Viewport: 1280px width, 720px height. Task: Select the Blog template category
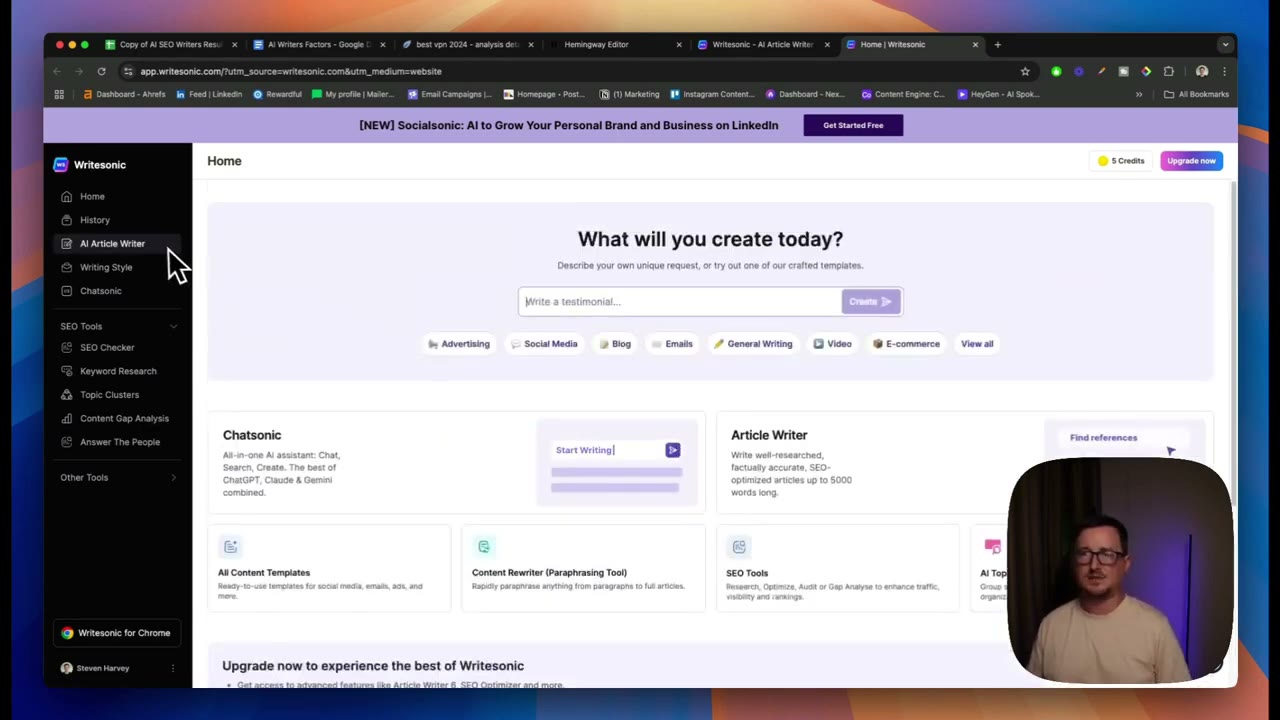pos(615,344)
